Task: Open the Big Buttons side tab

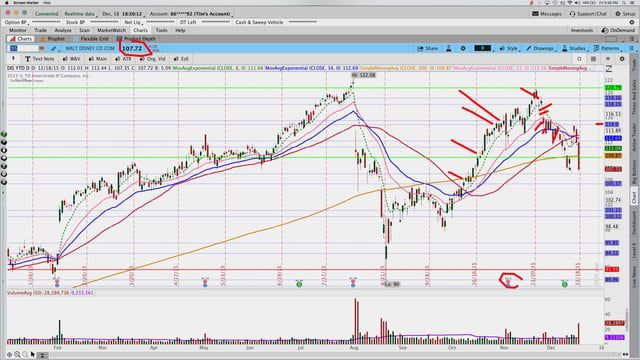Action: coord(634,171)
